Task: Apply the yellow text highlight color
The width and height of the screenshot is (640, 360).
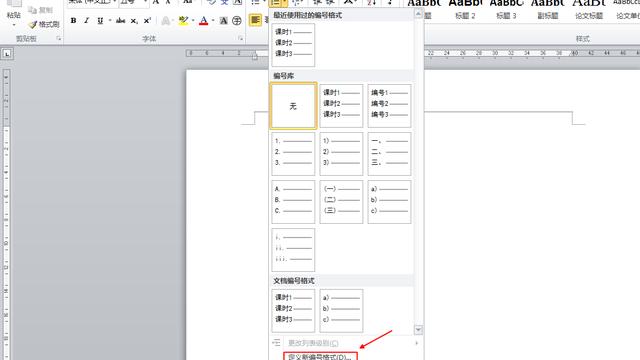Action: click(183, 20)
